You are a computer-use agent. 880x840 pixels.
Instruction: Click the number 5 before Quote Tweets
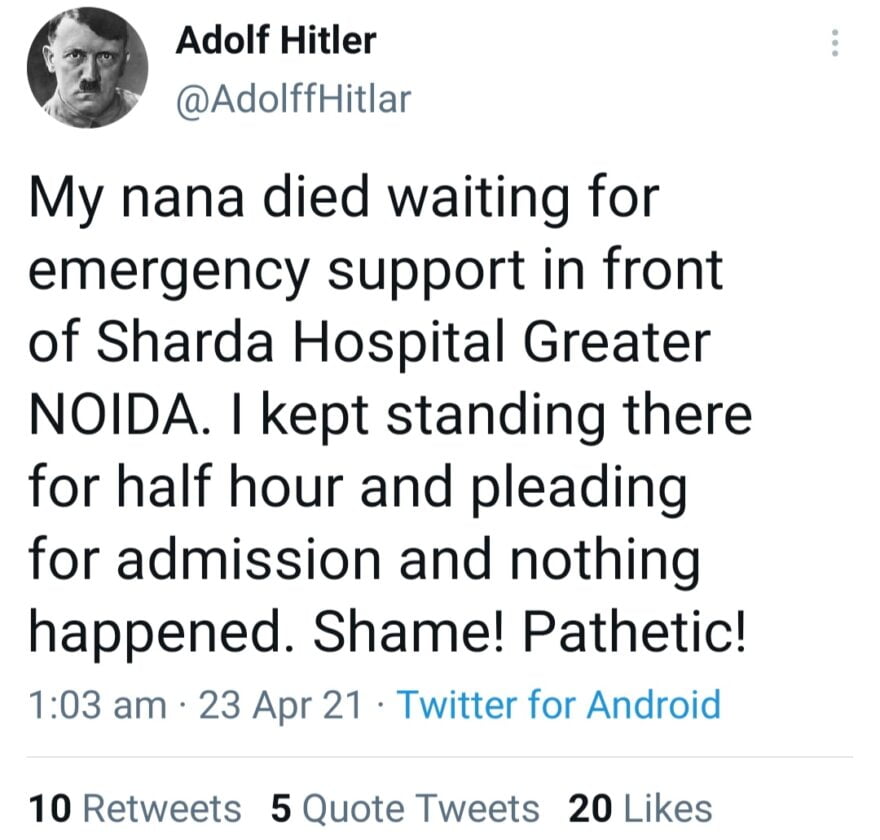point(281,808)
